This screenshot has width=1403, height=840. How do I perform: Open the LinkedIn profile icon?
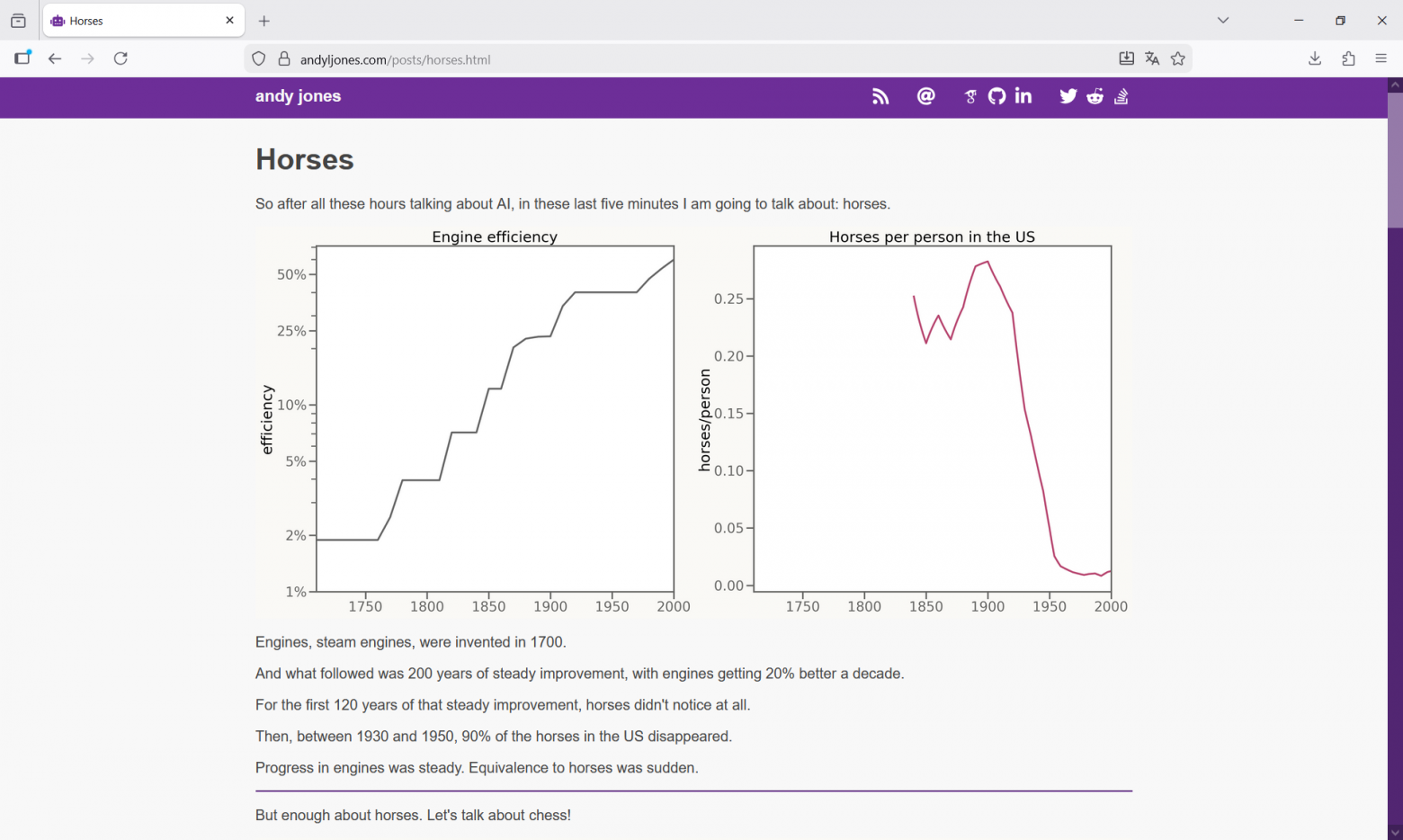(1023, 96)
